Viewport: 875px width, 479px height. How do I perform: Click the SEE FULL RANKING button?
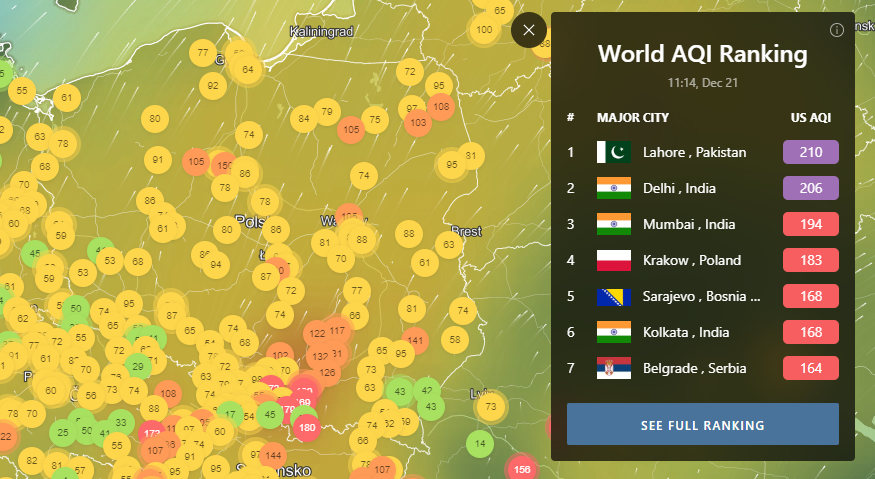tap(703, 424)
